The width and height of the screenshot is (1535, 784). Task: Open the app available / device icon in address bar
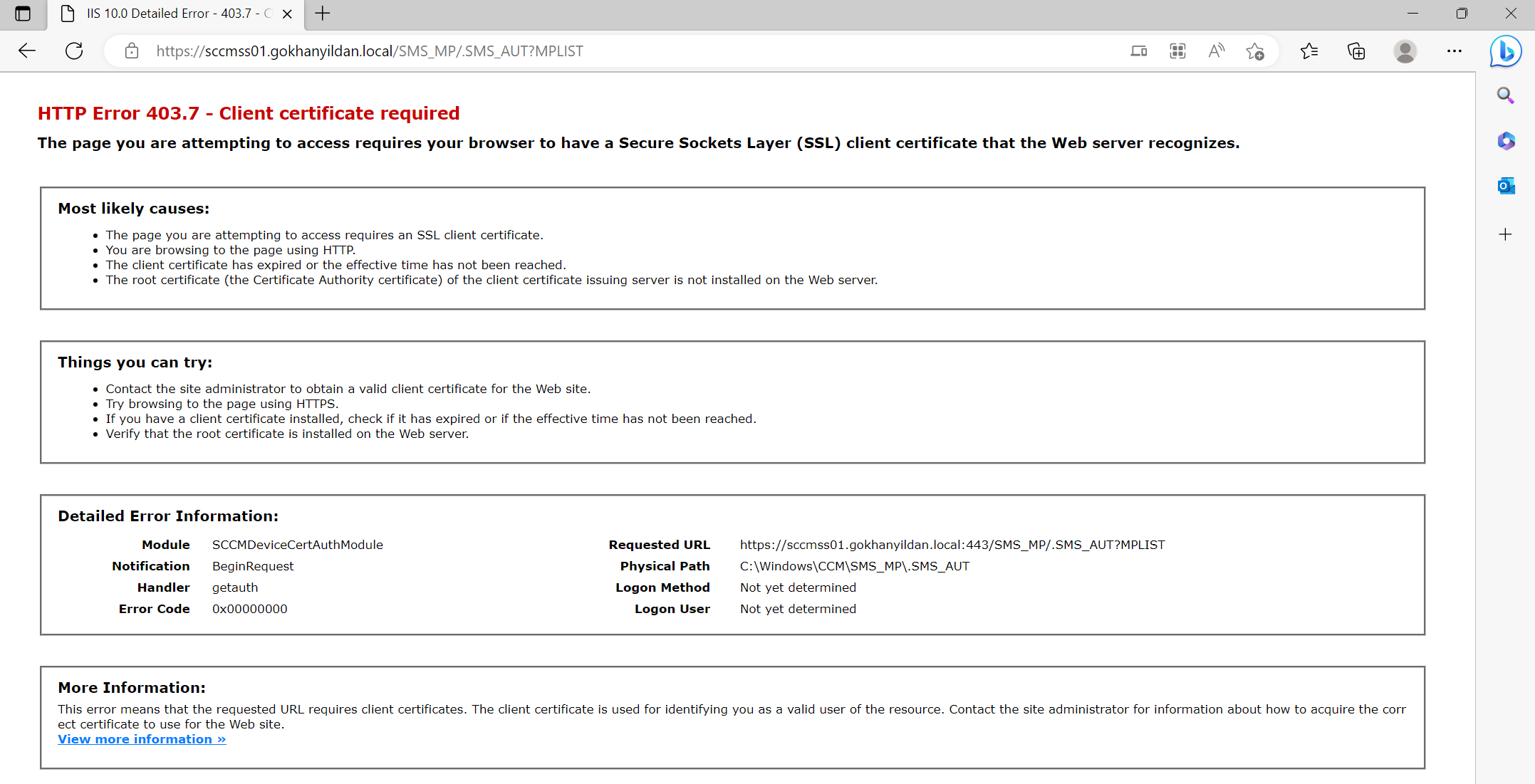coord(1139,51)
